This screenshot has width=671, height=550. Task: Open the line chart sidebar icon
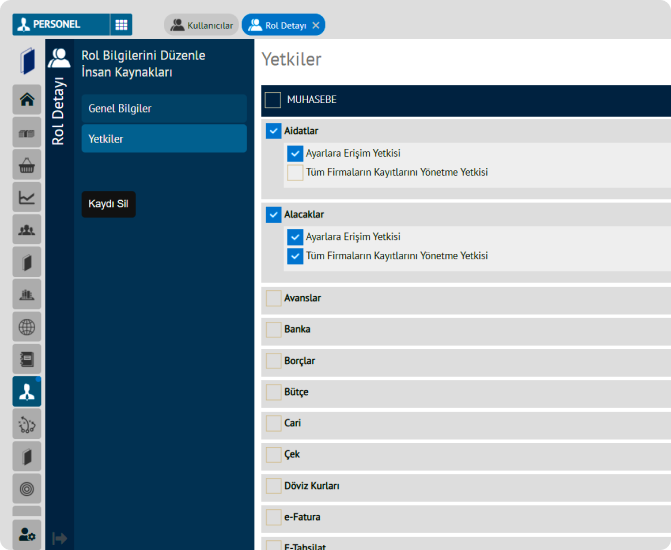(27, 197)
